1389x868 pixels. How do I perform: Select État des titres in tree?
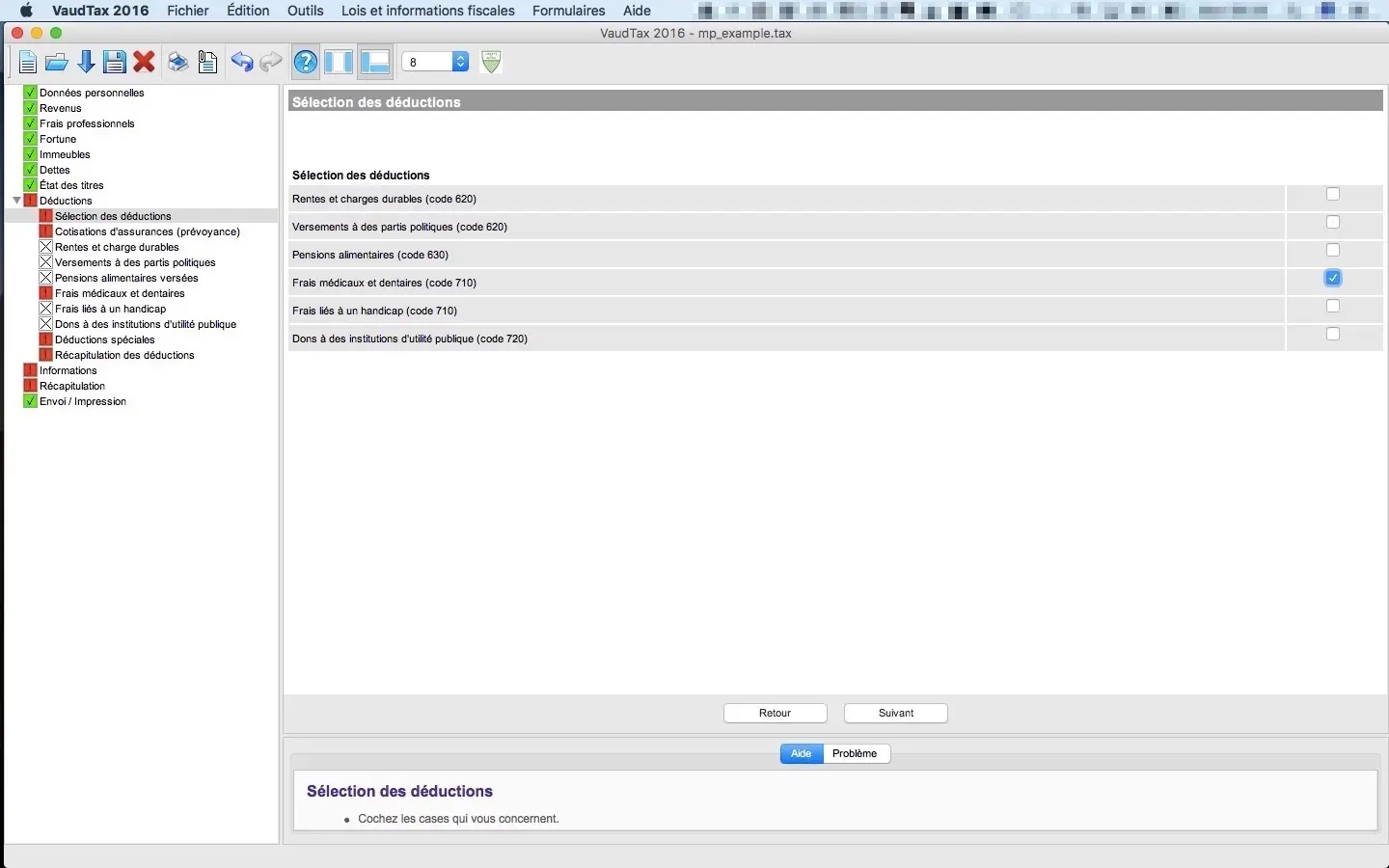click(x=71, y=185)
